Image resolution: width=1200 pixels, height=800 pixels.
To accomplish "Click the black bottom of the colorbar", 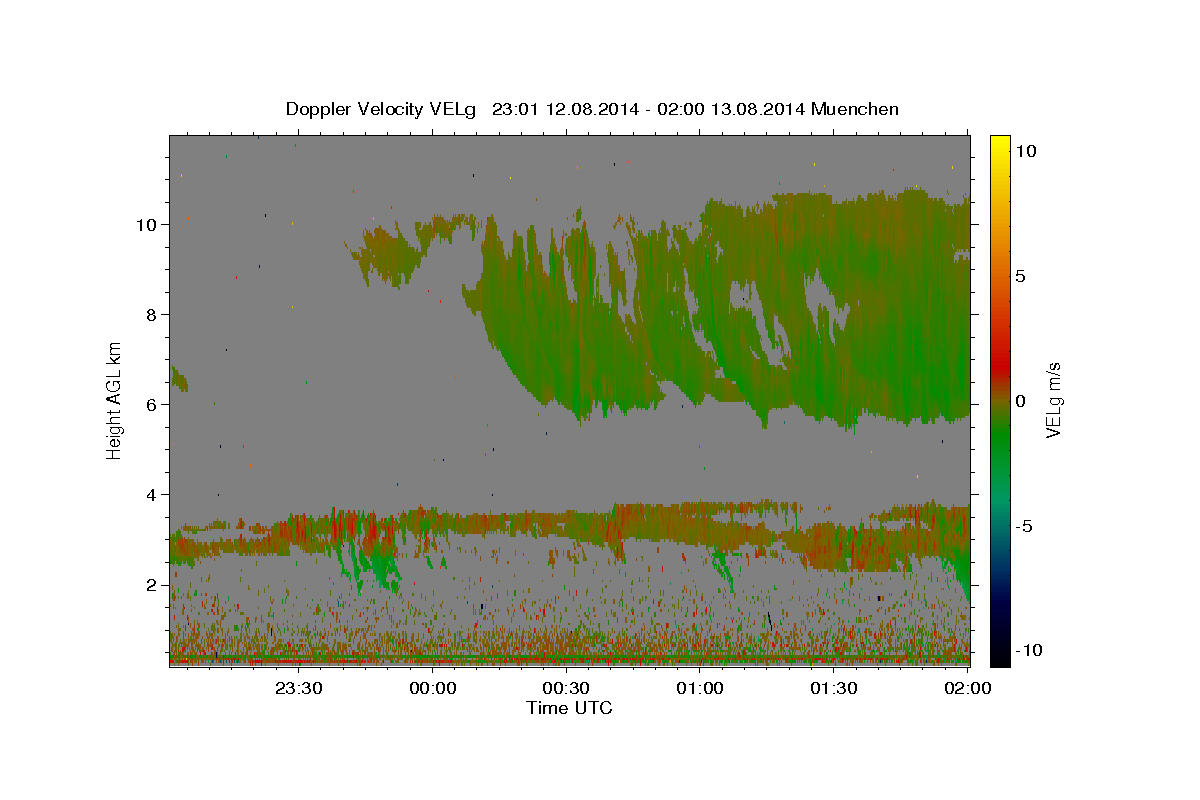I will click(999, 650).
